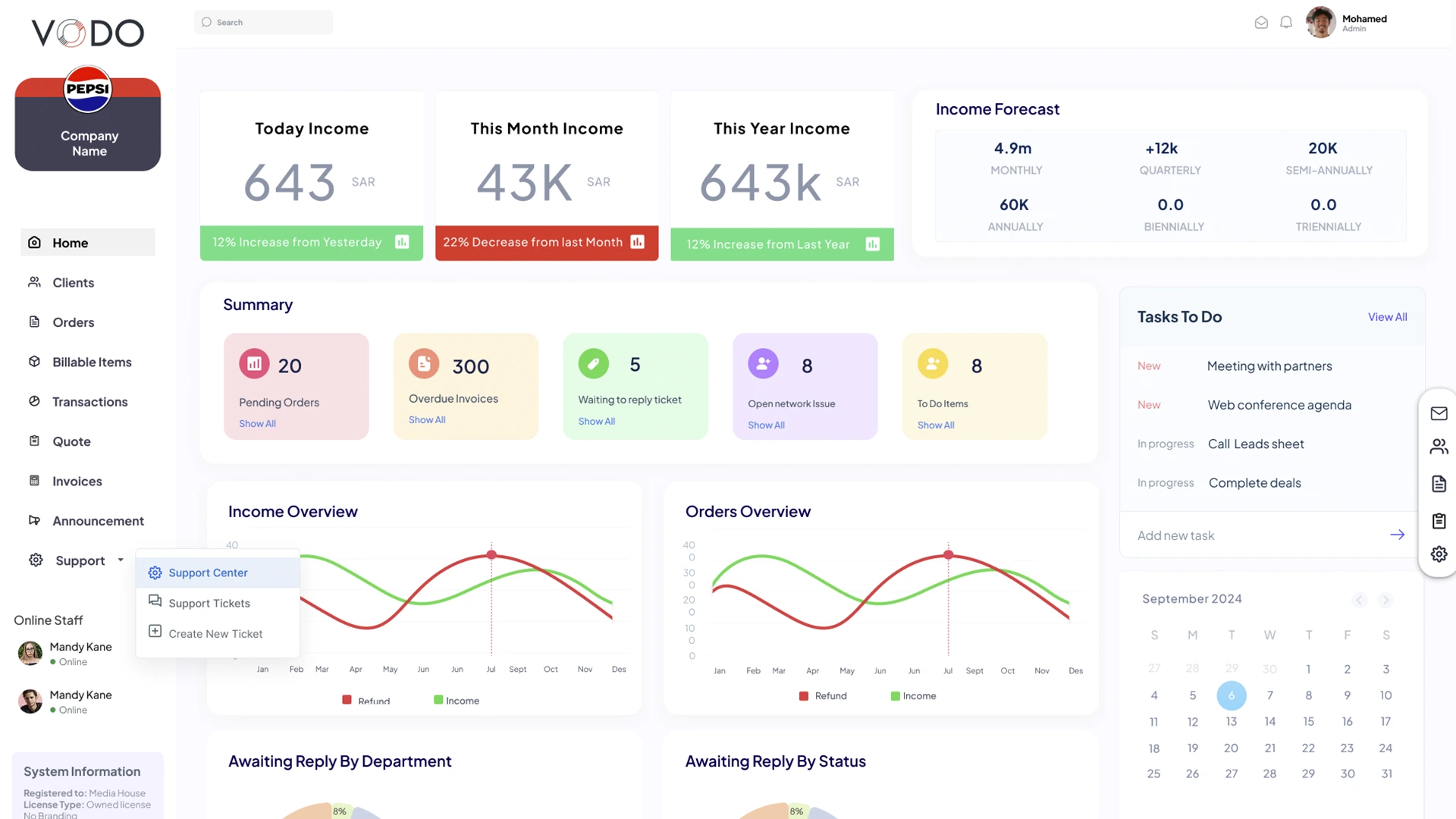Click the Open network Issue icon
Screen dimensions: 1456x819
click(764, 364)
